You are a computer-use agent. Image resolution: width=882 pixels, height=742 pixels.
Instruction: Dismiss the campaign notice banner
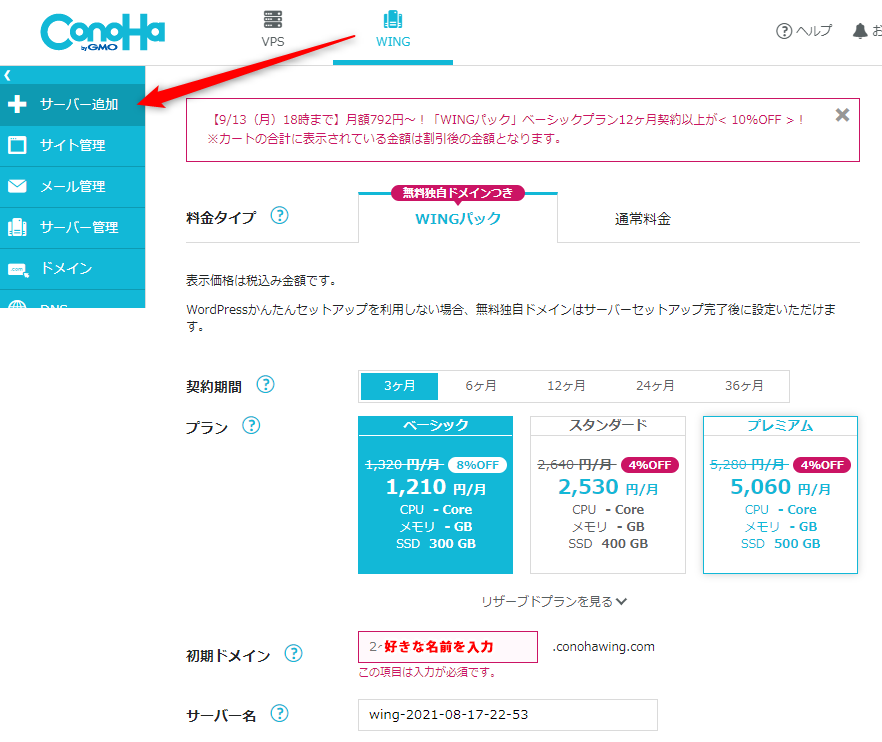coord(842,115)
